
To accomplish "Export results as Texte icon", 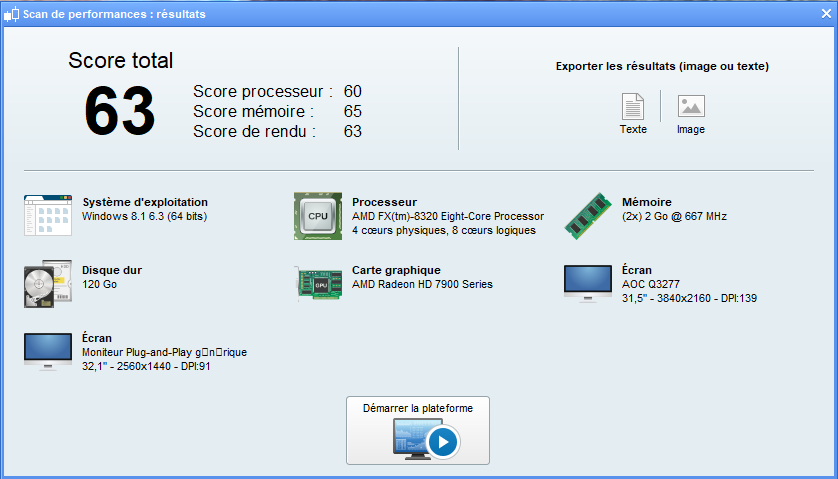I will (633, 106).
